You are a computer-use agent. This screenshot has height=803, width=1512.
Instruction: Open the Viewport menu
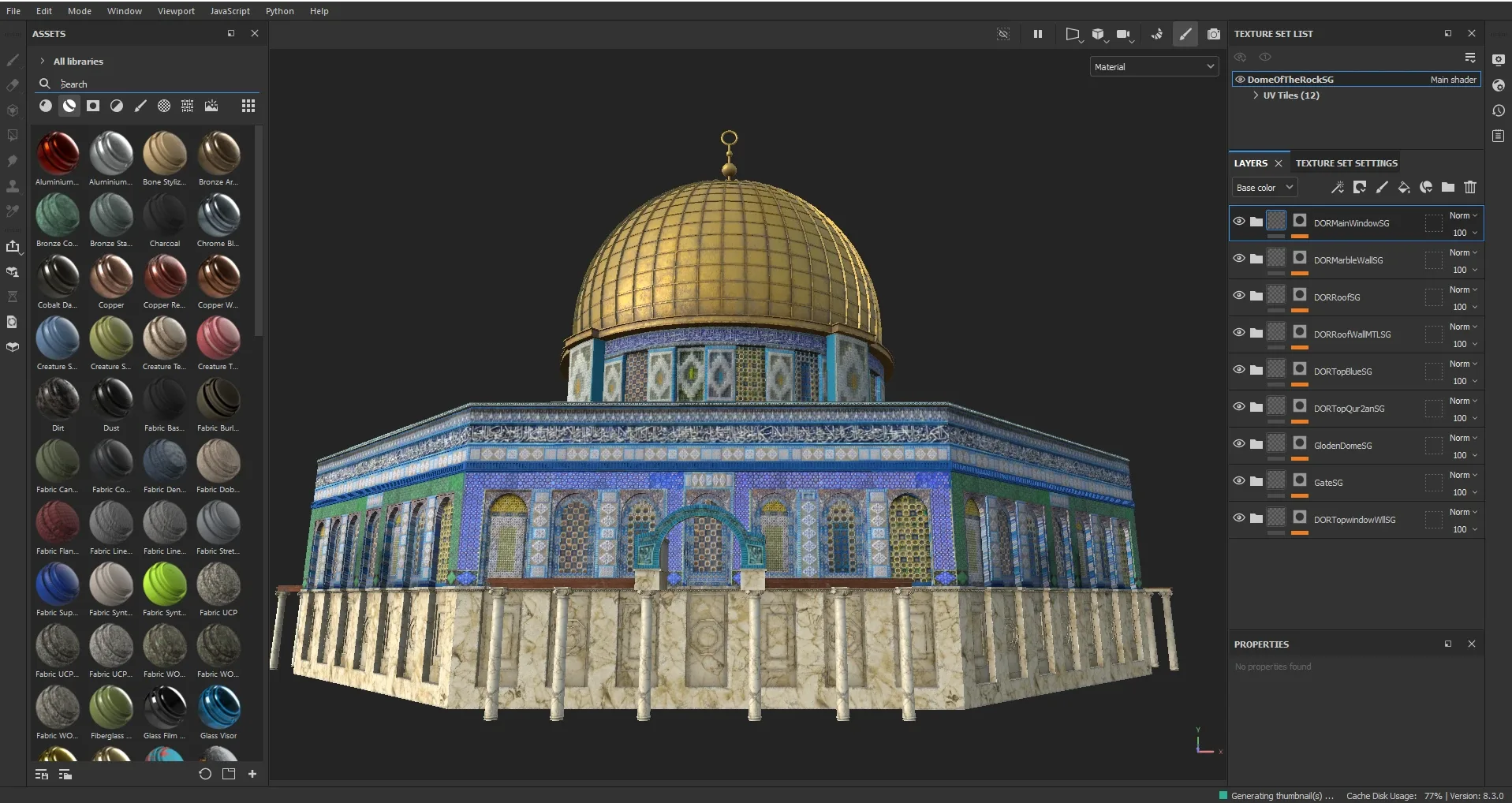click(x=176, y=11)
